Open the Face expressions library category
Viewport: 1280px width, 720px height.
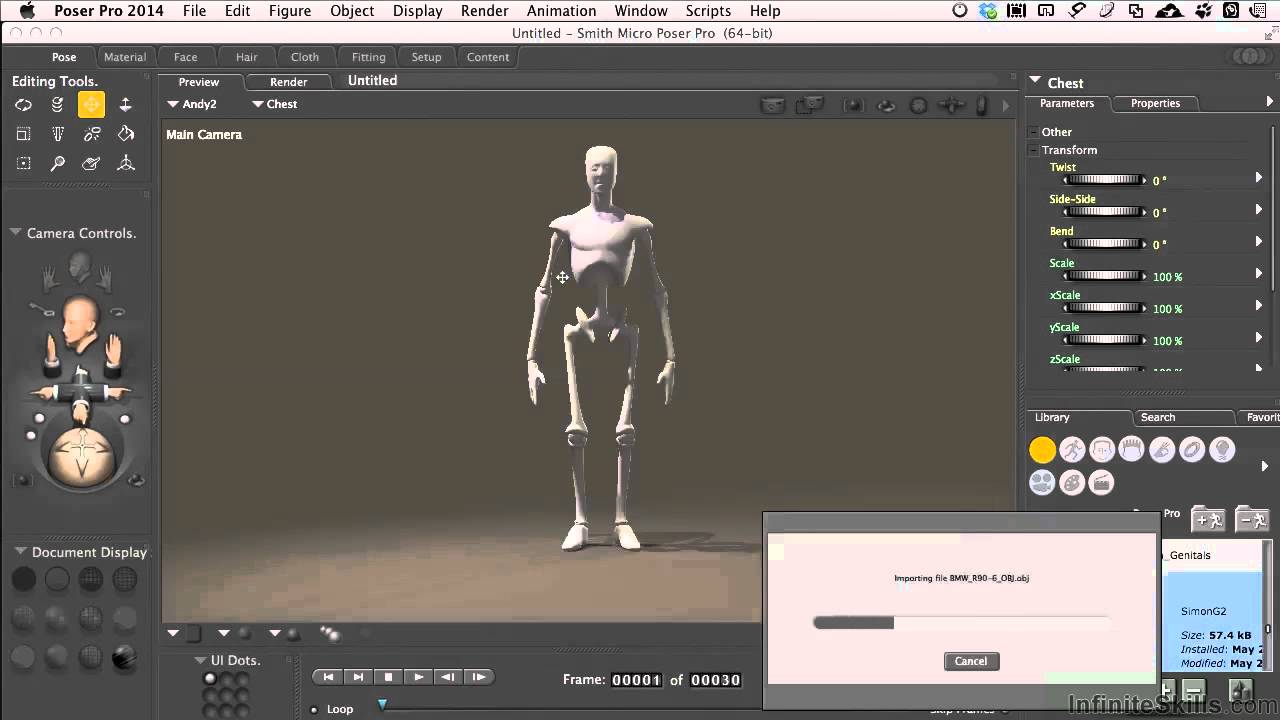1102,451
